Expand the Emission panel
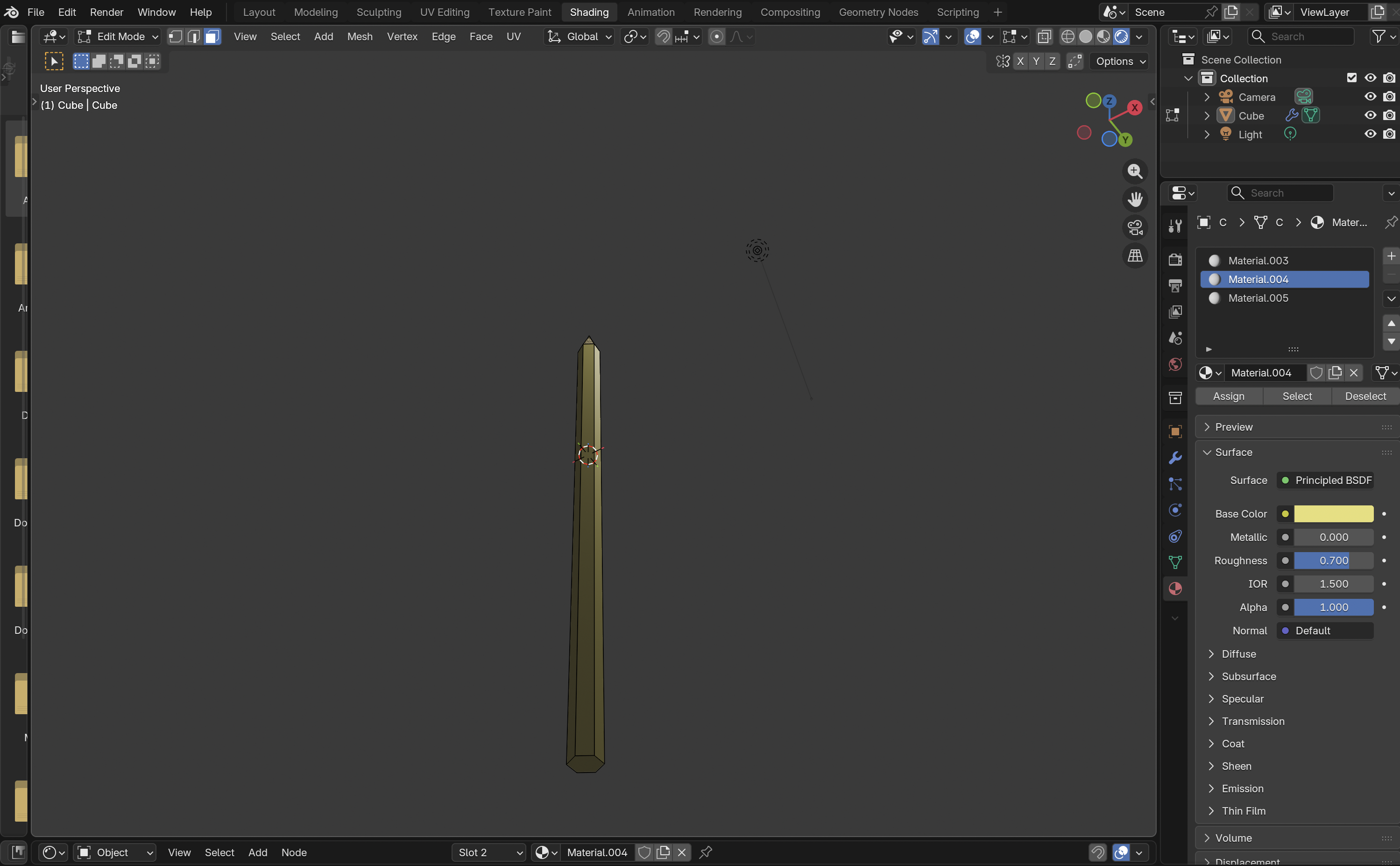 coord(1242,788)
